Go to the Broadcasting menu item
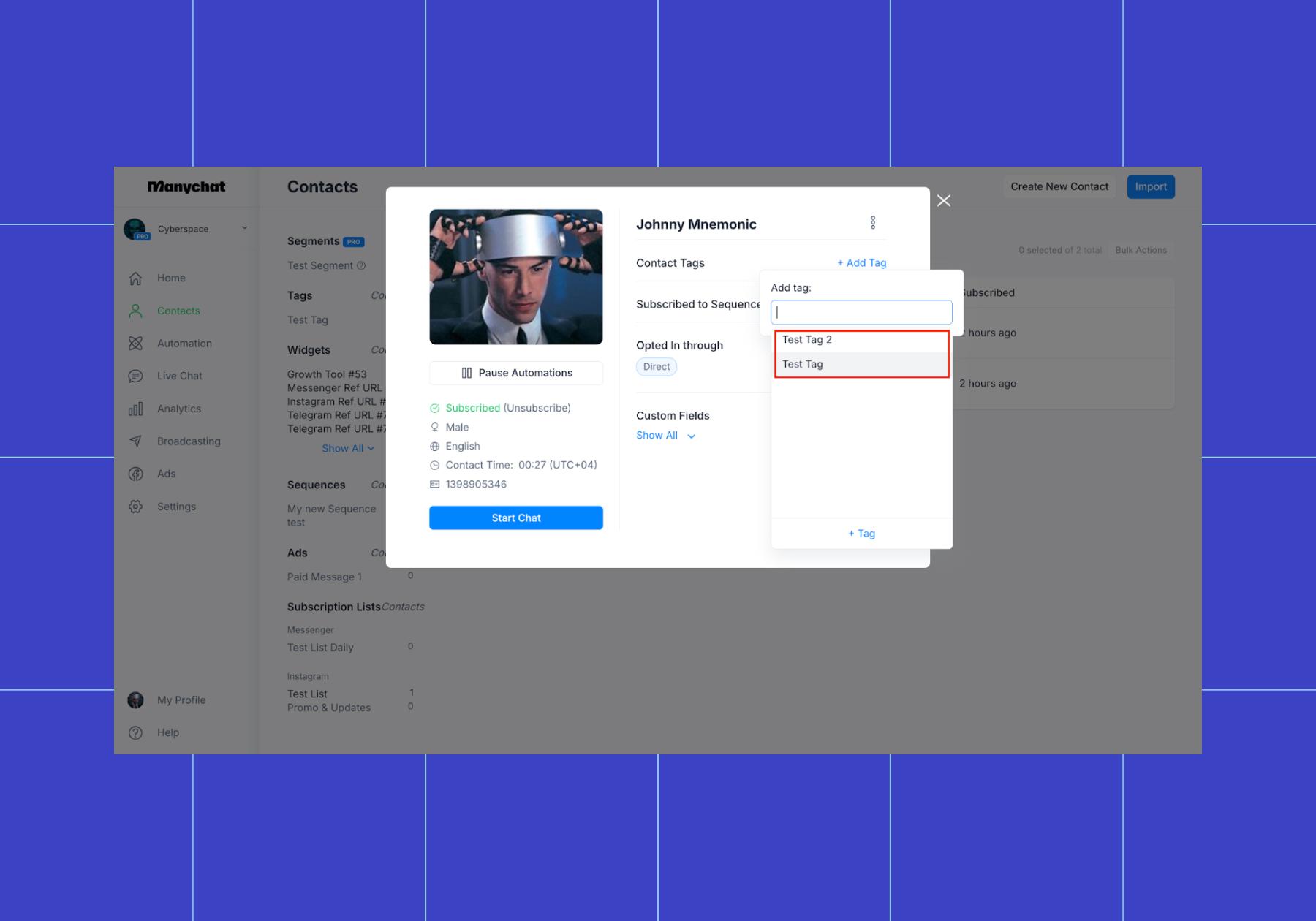 pyautogui.click(x=189, y=441)
